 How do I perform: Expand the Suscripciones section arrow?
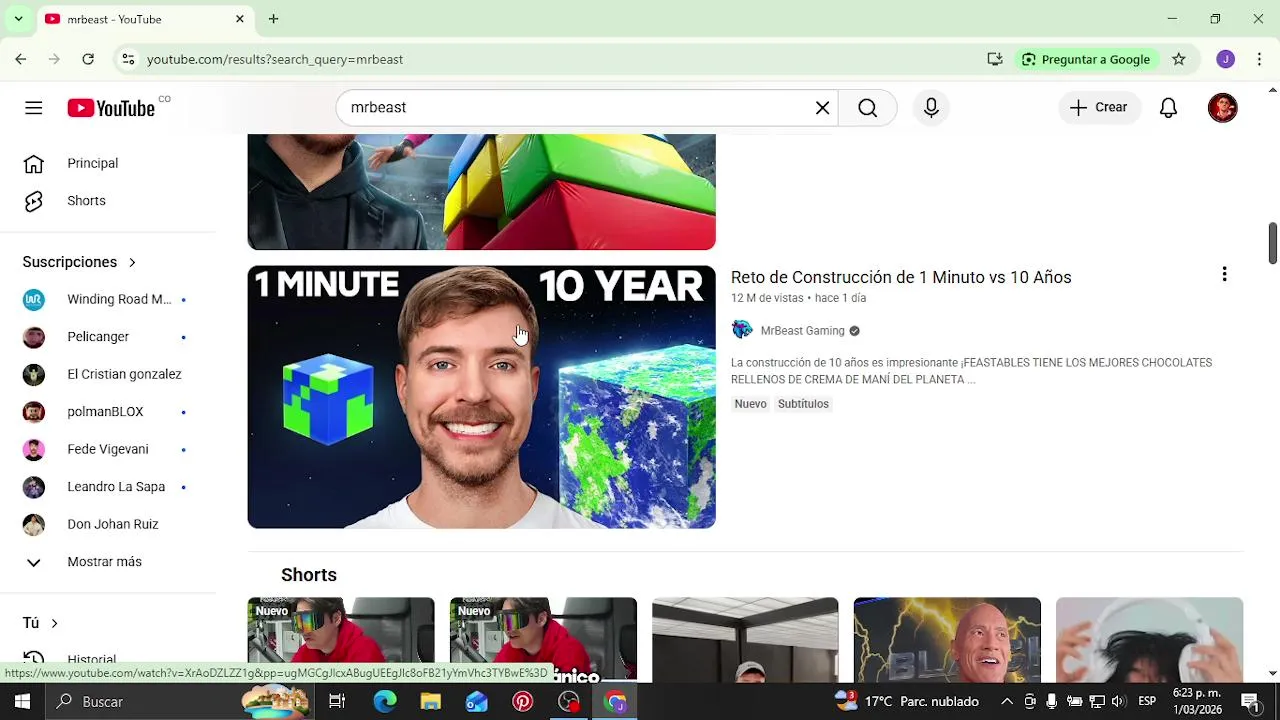click(132, 262)
